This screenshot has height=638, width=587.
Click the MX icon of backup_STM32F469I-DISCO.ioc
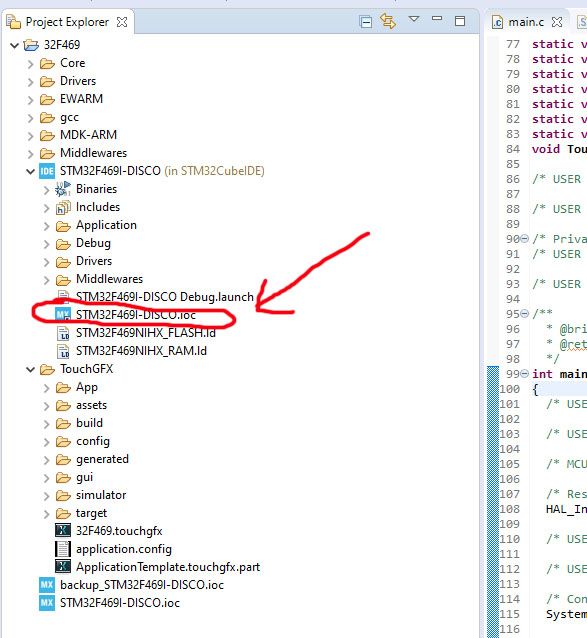[47, 585]
